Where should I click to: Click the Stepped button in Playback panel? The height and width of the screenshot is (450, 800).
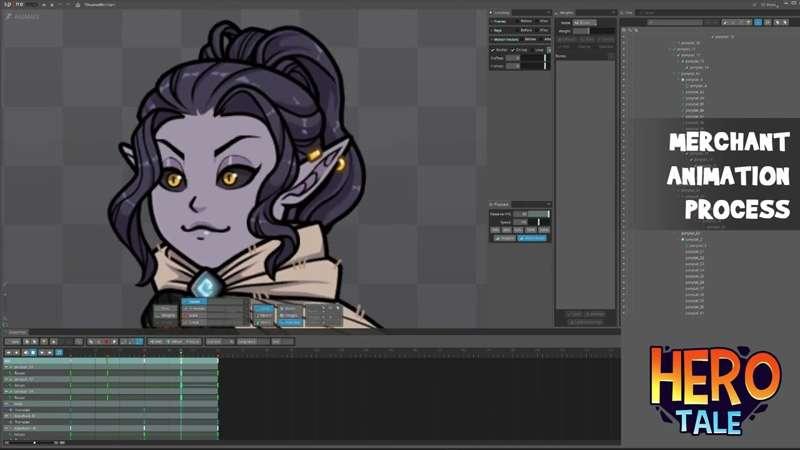coord(504,238)
